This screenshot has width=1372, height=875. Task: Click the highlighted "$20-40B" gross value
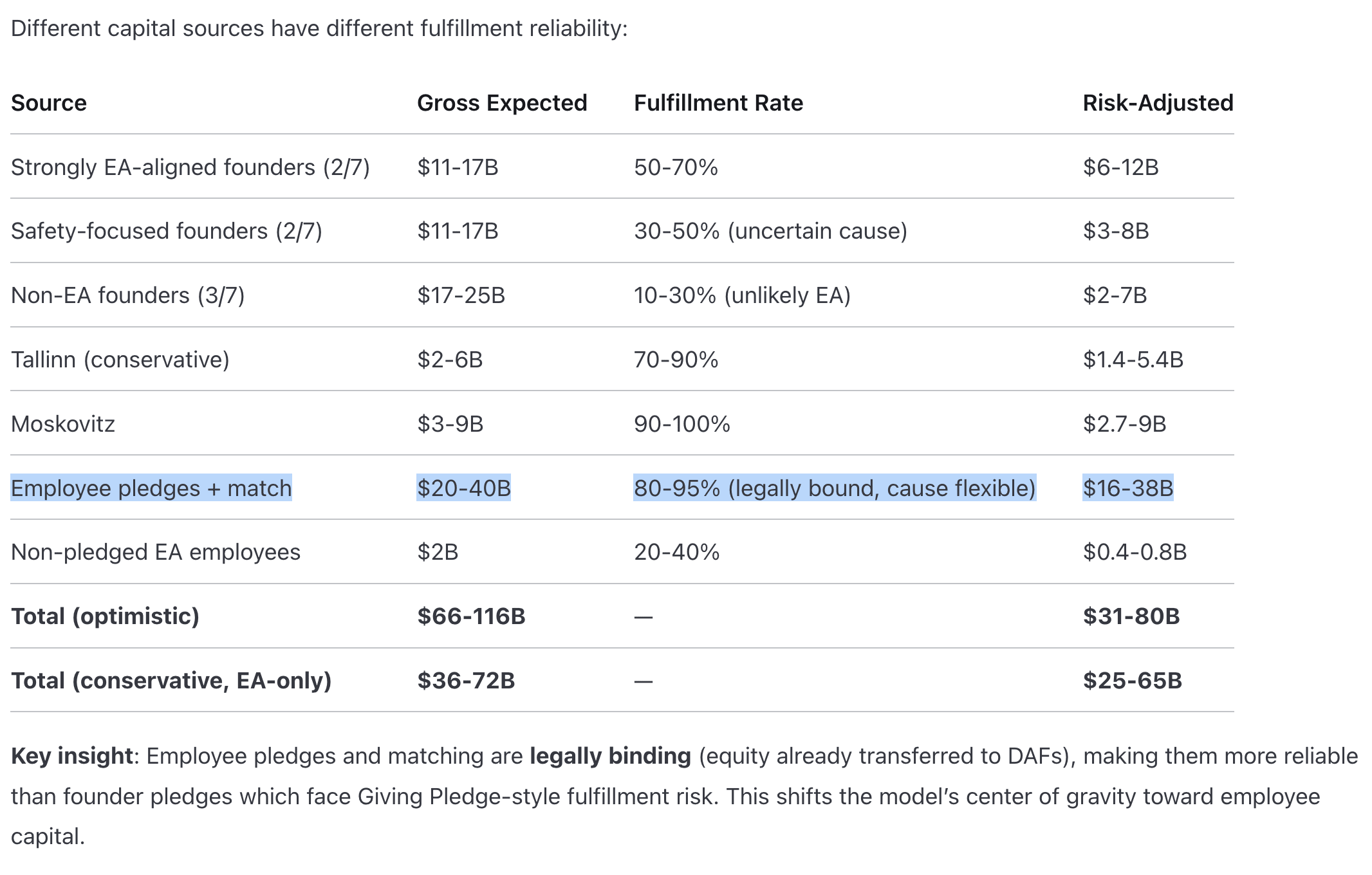click(x=463, y=488)
